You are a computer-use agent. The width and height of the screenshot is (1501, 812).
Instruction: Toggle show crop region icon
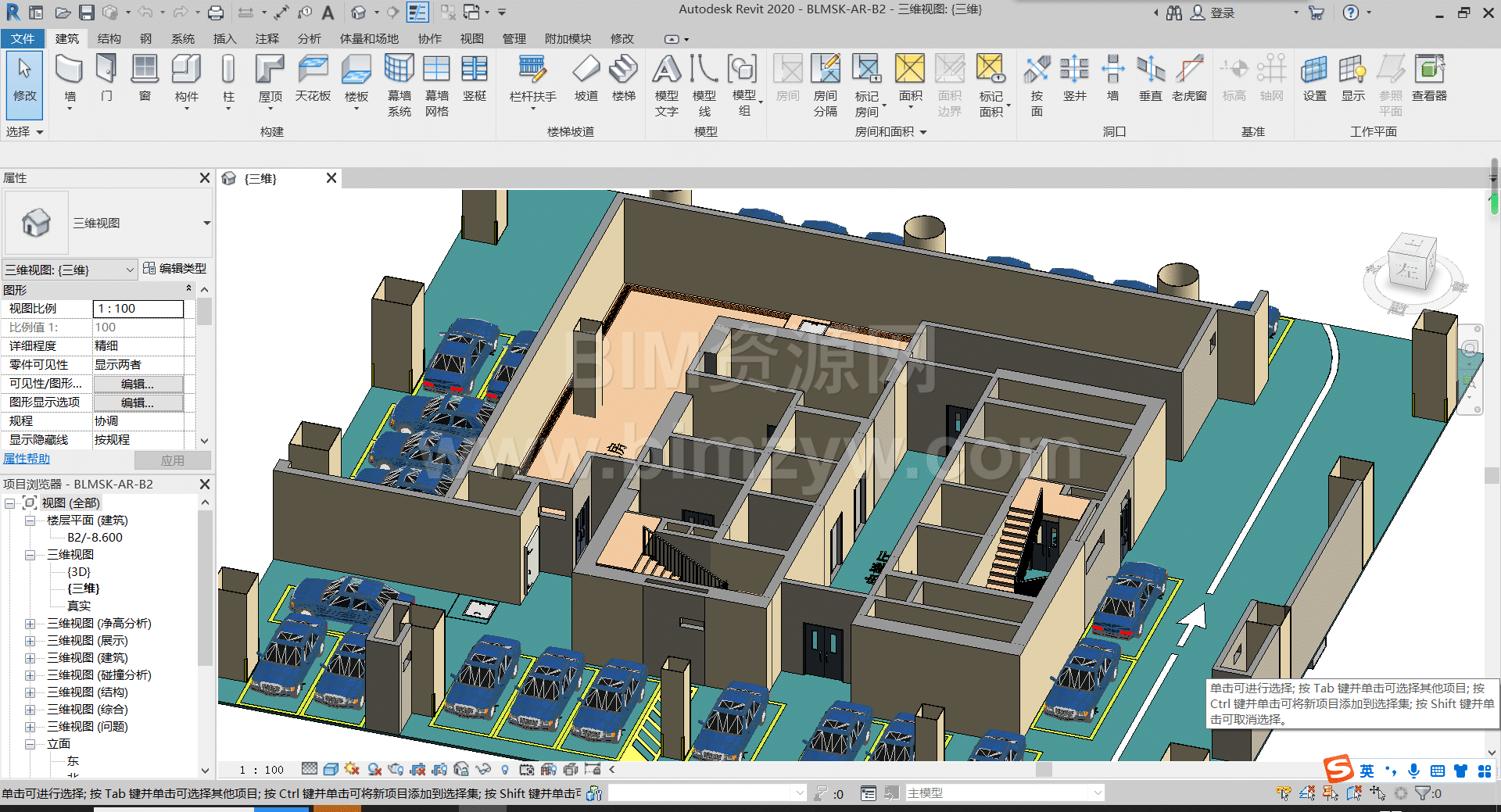pos(439,770)
